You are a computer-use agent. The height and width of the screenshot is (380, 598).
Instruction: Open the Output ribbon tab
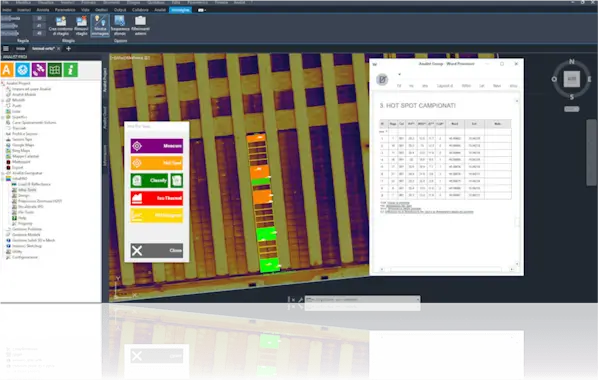[120, 10]
